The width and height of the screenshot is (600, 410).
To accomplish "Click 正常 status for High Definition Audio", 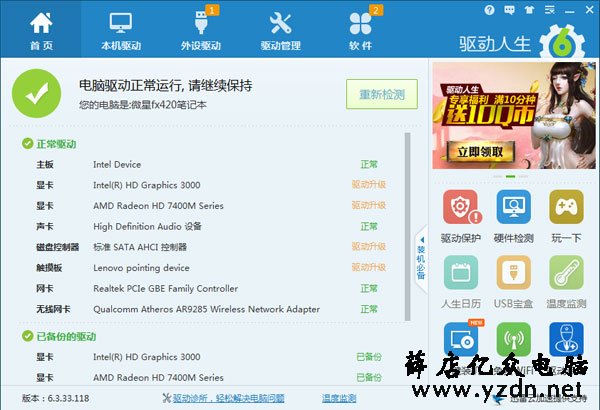I will 369,227.
